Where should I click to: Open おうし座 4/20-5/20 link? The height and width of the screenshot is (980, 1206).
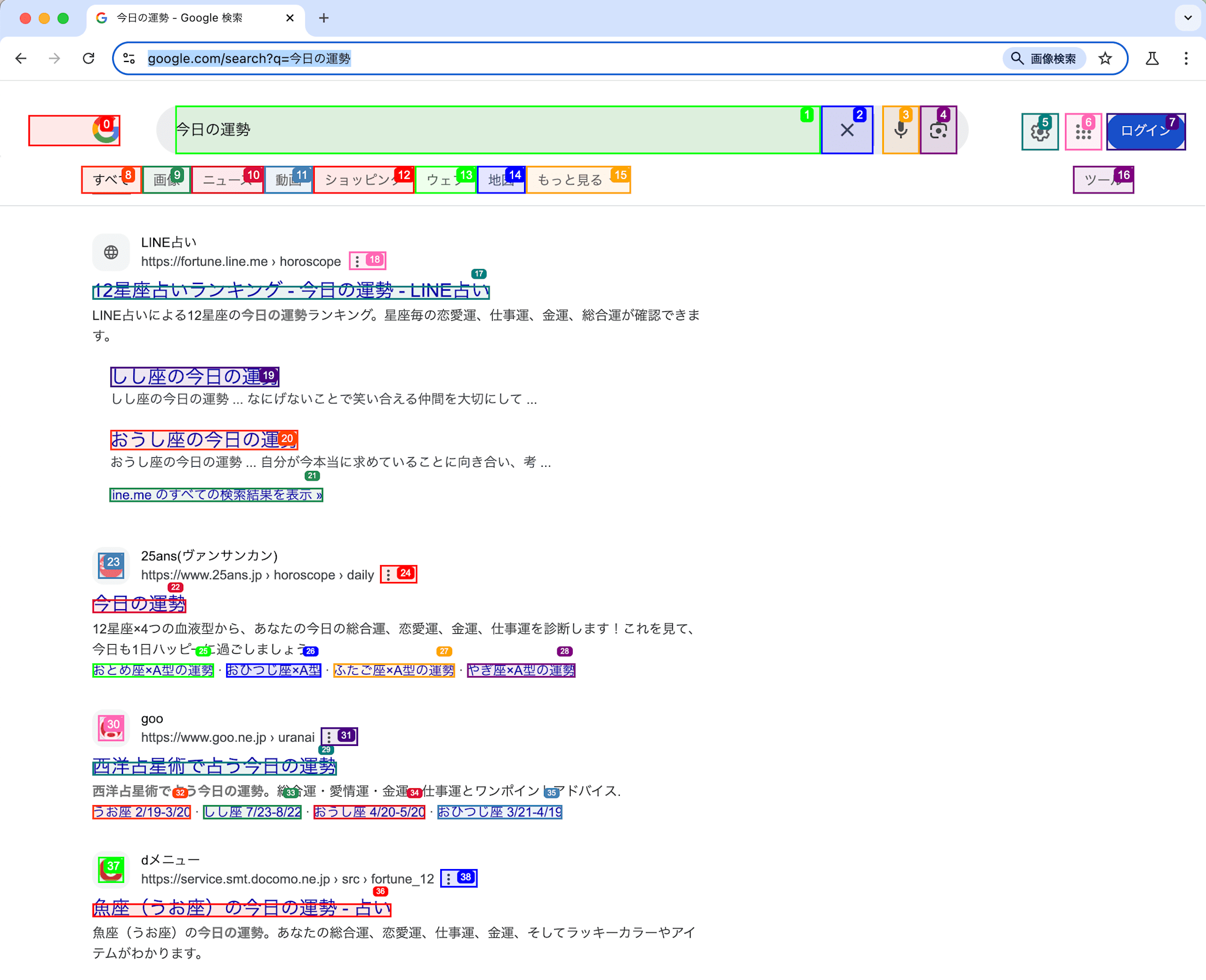369,812
